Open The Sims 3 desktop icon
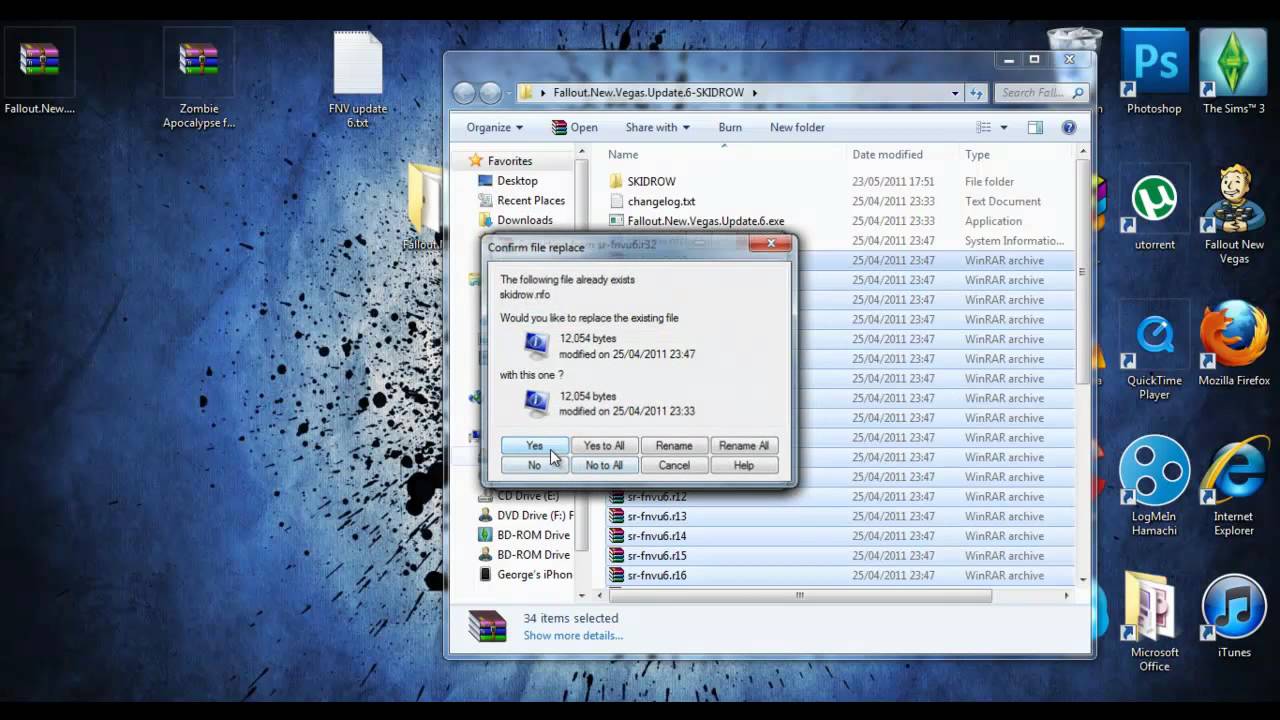The width and height of the screenshot is (1280, 720). pos(1234,72)
